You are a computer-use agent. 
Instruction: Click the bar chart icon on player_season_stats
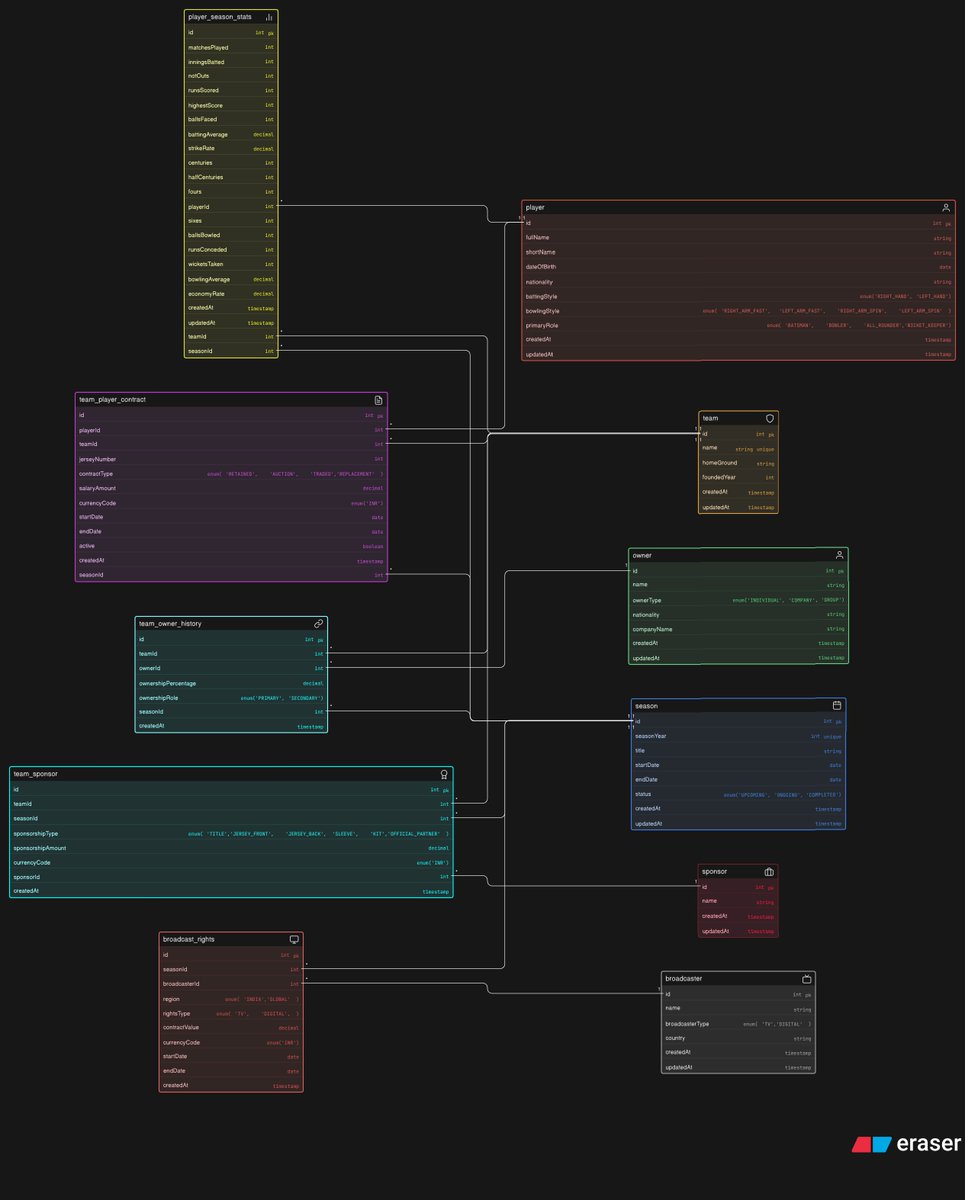[269, 17]
